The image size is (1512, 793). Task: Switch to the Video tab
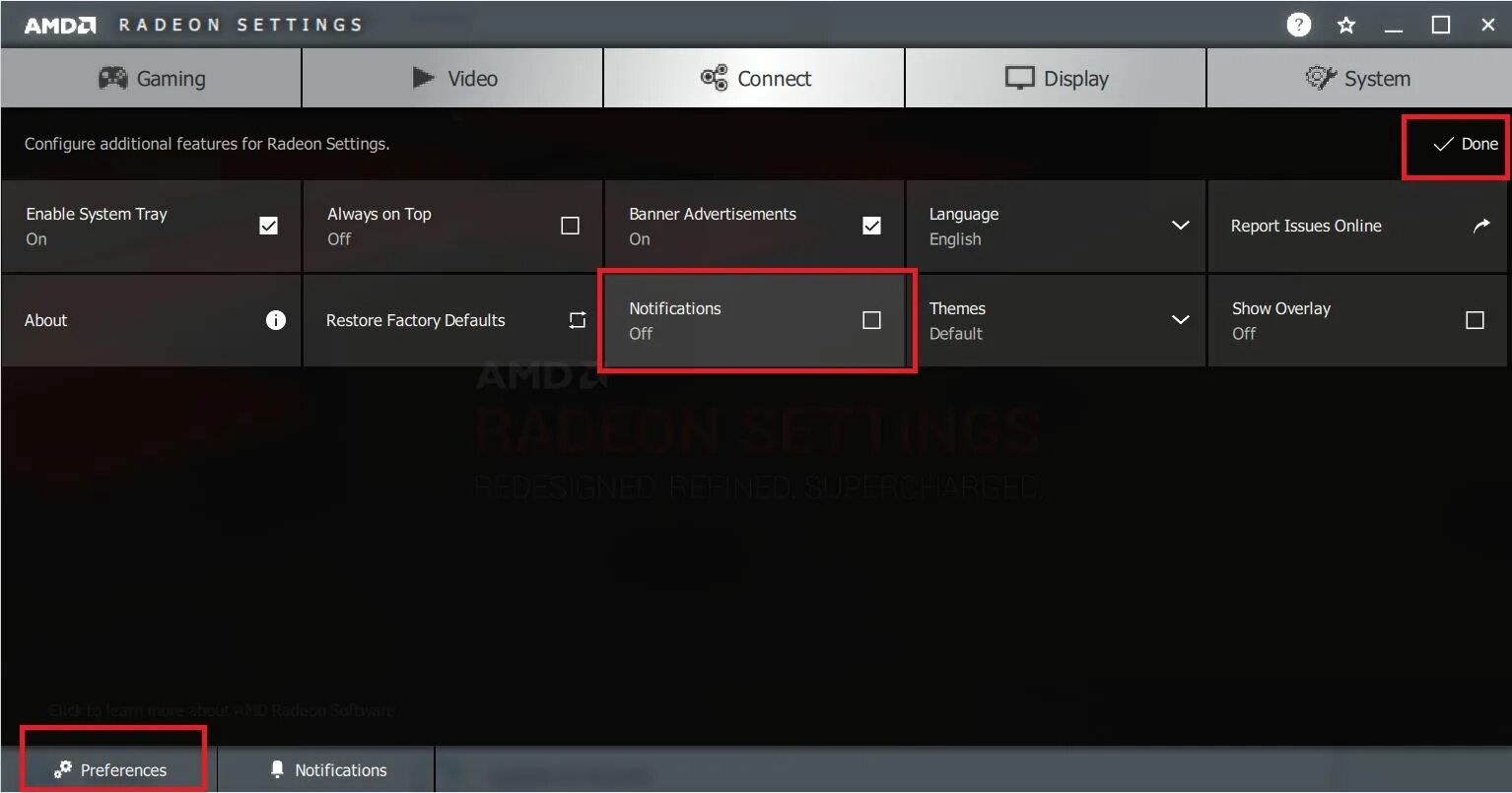coord(452,78)
